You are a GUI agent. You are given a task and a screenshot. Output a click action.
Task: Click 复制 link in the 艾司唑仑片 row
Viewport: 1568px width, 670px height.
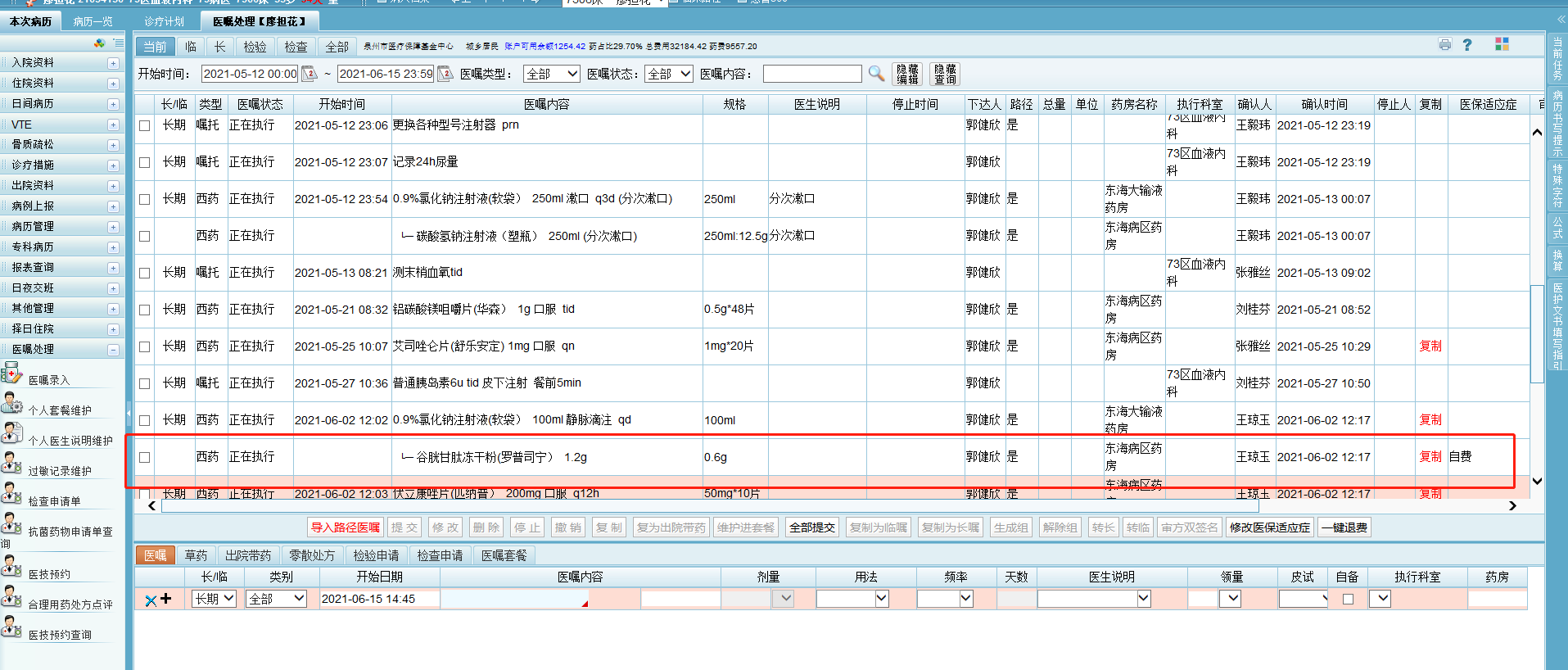pos(1430,346)
